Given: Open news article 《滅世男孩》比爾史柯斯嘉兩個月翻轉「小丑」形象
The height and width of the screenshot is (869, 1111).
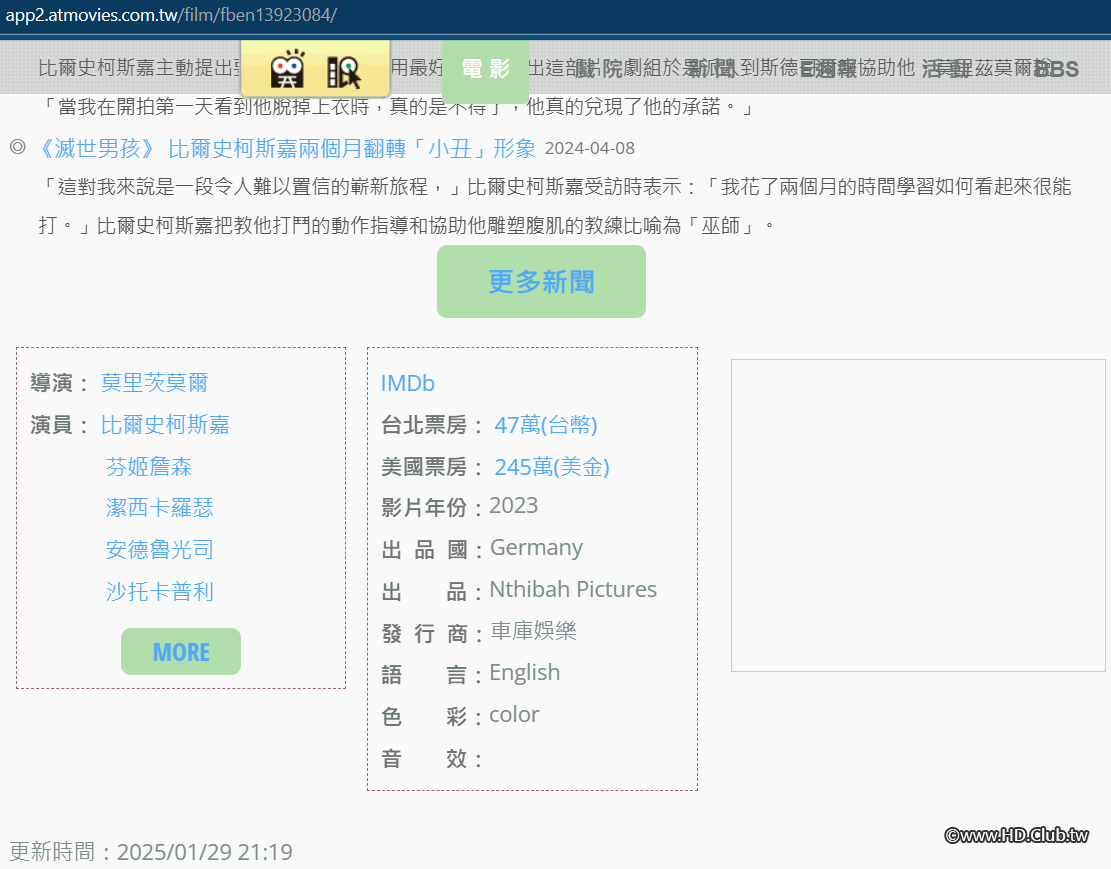Looking at the screenshot, I should click(285, 148).
